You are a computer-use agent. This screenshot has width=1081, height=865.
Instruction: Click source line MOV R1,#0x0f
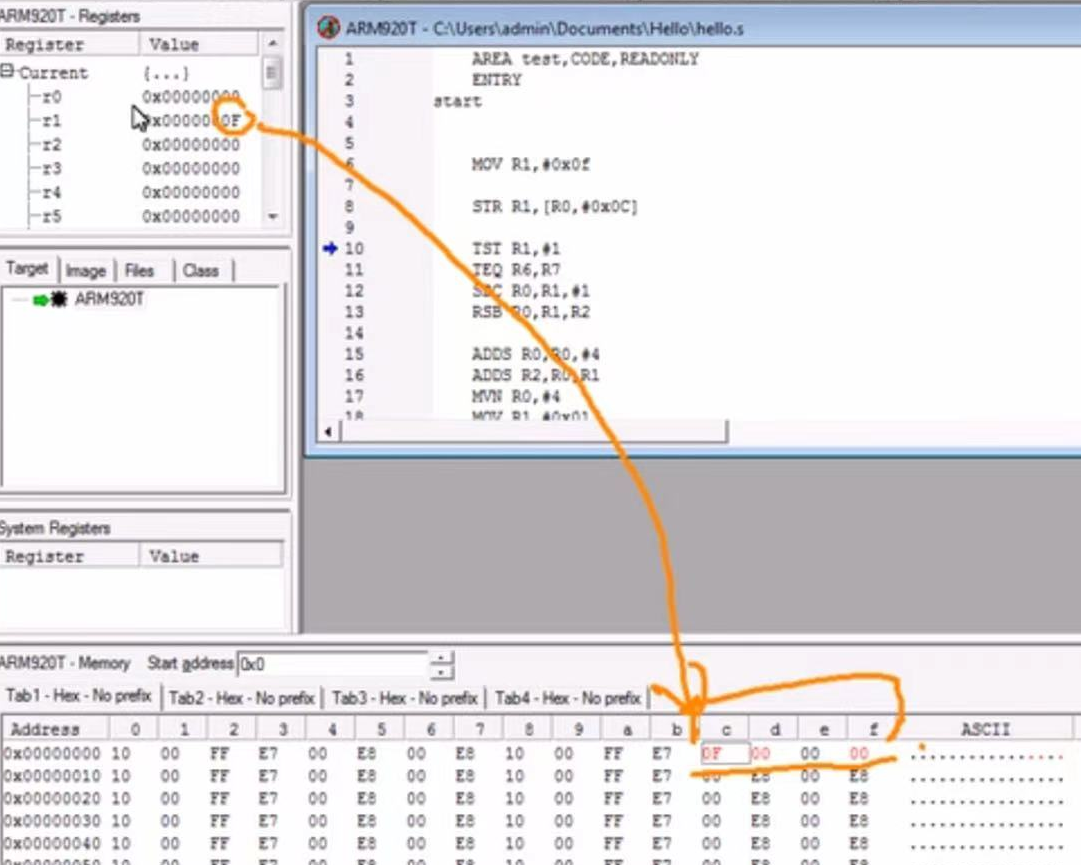531,164
